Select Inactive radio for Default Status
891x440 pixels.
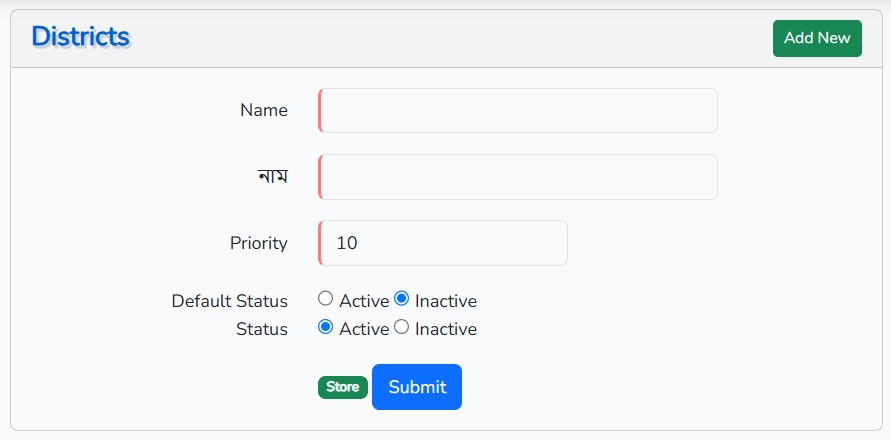pyautogui.click(x=402, y=298)
